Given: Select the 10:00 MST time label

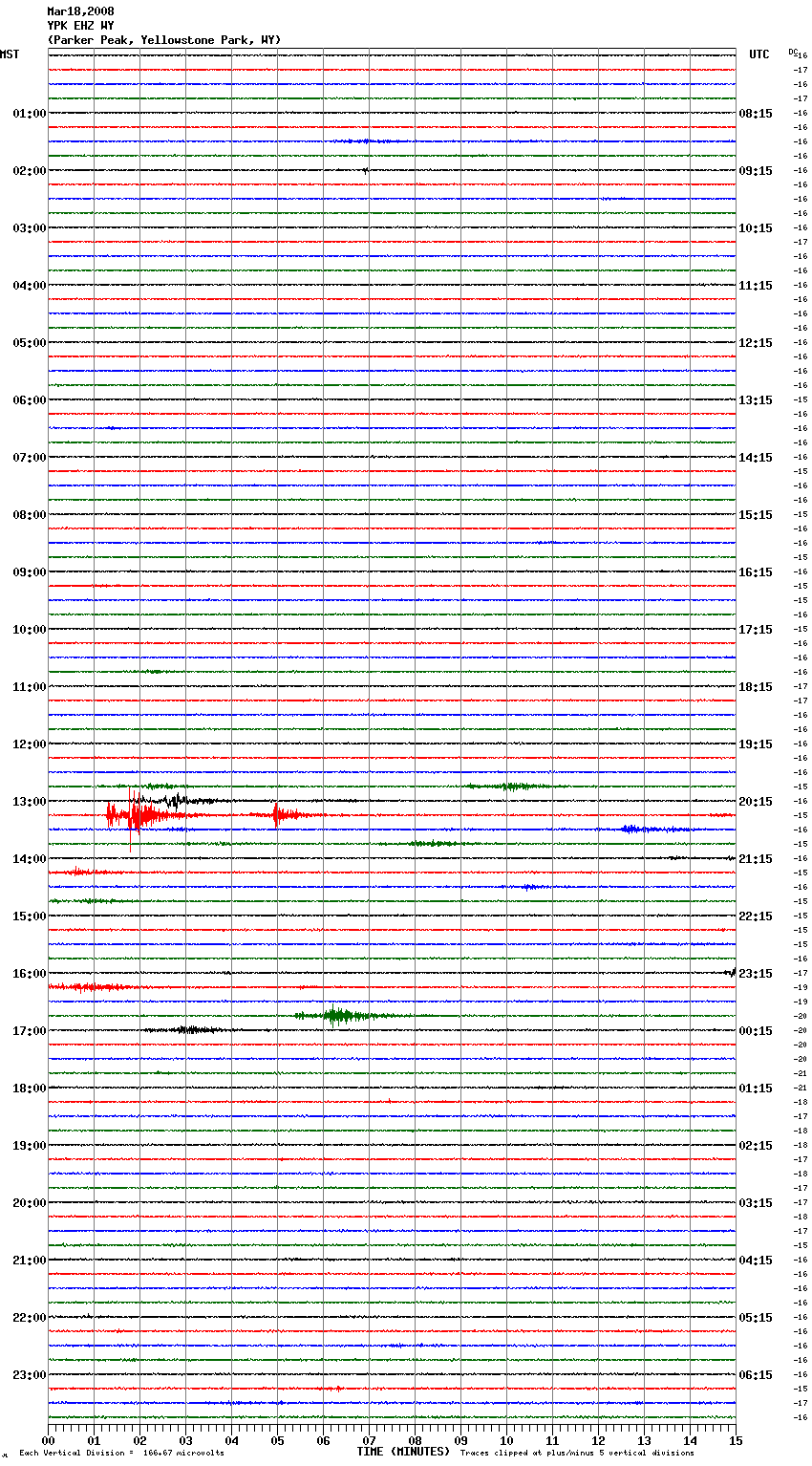Looking at the screenshot, I should pos(30,630).
